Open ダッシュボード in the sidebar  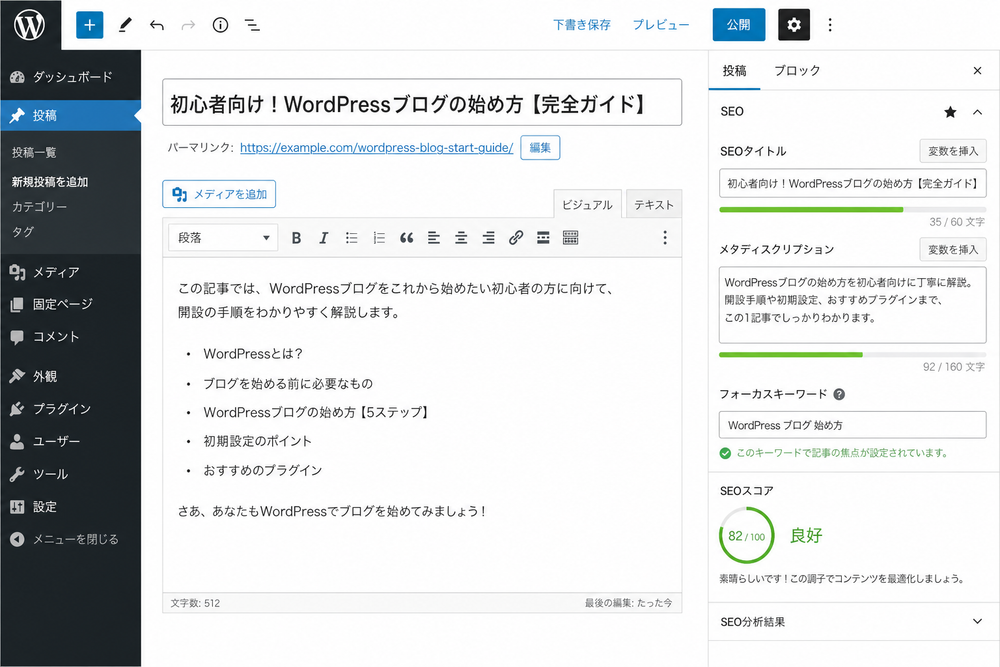(x=70, y=77)
